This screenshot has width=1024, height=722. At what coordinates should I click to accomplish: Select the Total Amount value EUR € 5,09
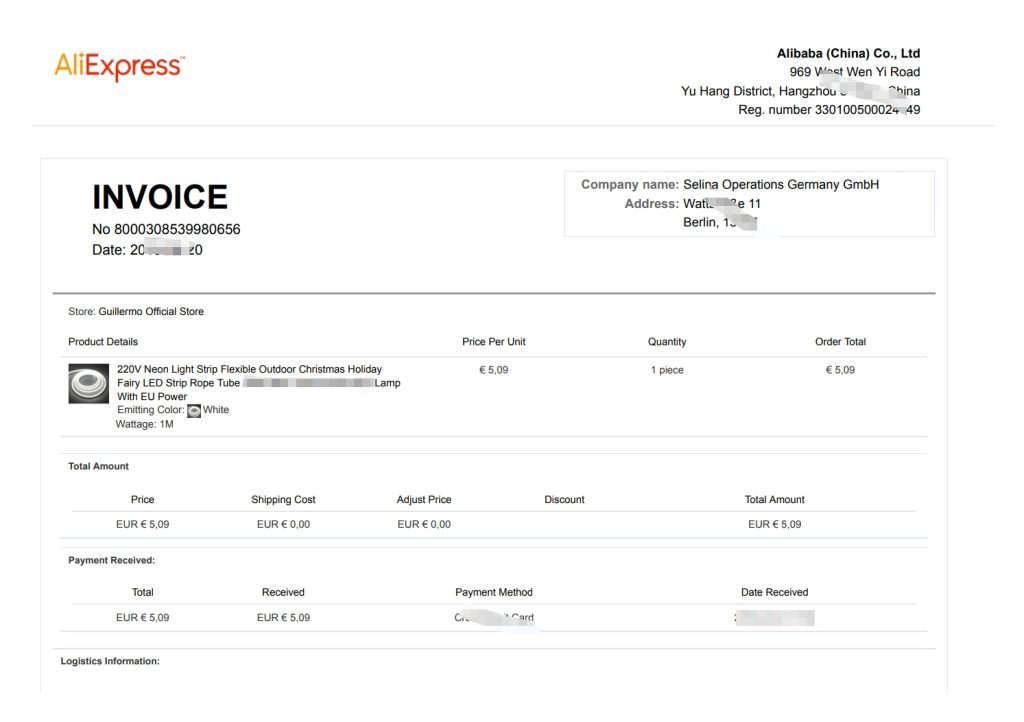click(775, 524)
